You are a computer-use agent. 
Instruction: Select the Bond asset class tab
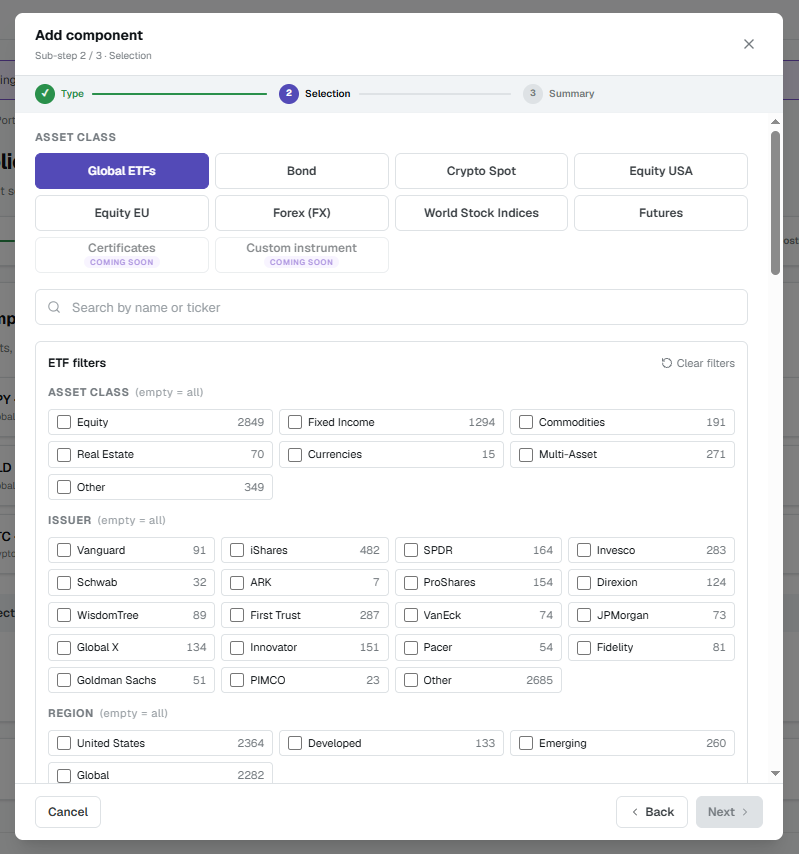[x=302, y=171]
